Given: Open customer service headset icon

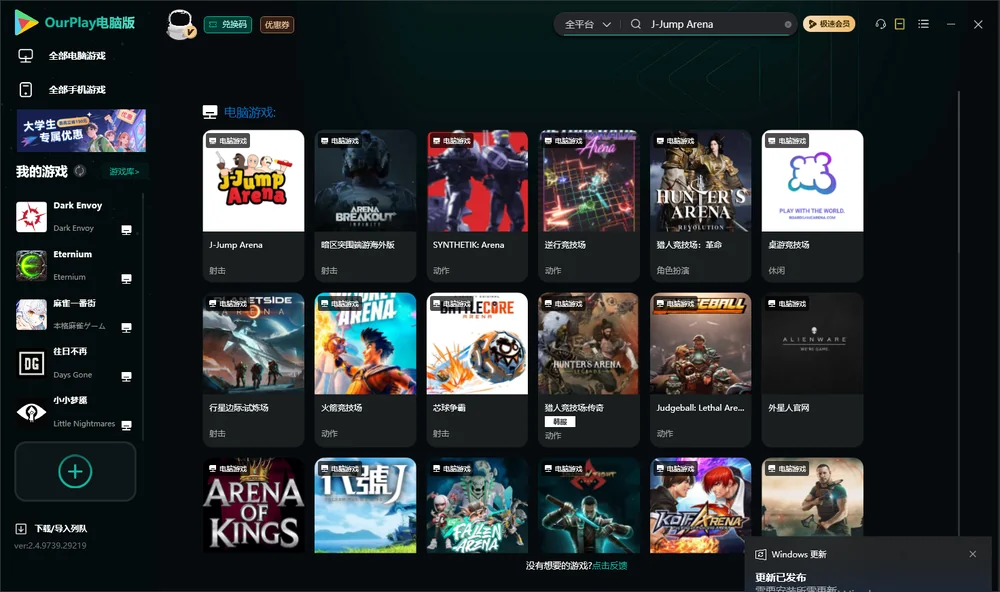Looking at the screenshot, I should [x=880, y=24].
